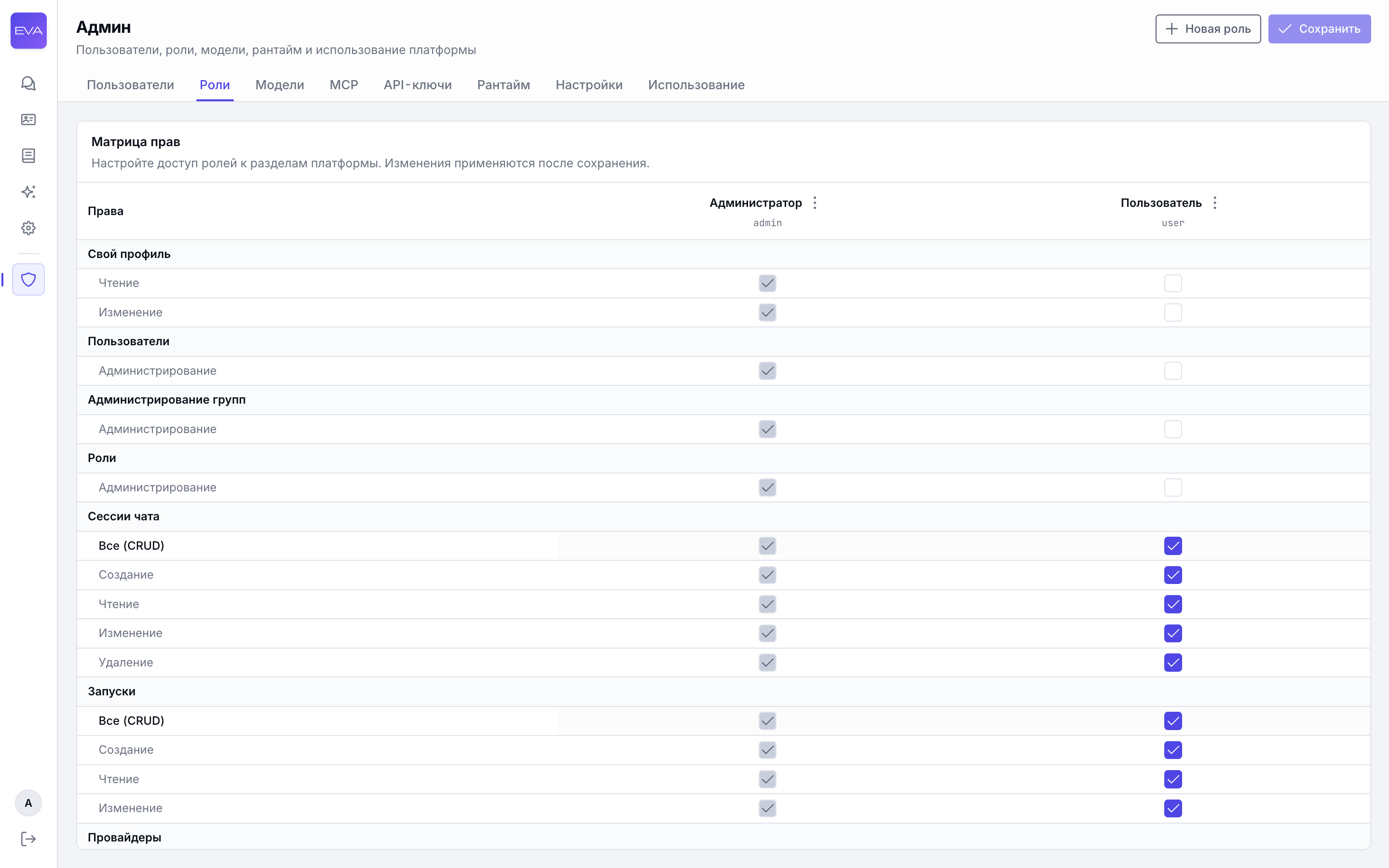Open the MCP tab

click(344, 85)
